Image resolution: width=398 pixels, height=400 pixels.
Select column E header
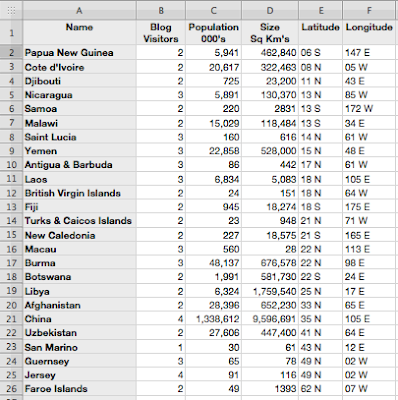(320, 10)
